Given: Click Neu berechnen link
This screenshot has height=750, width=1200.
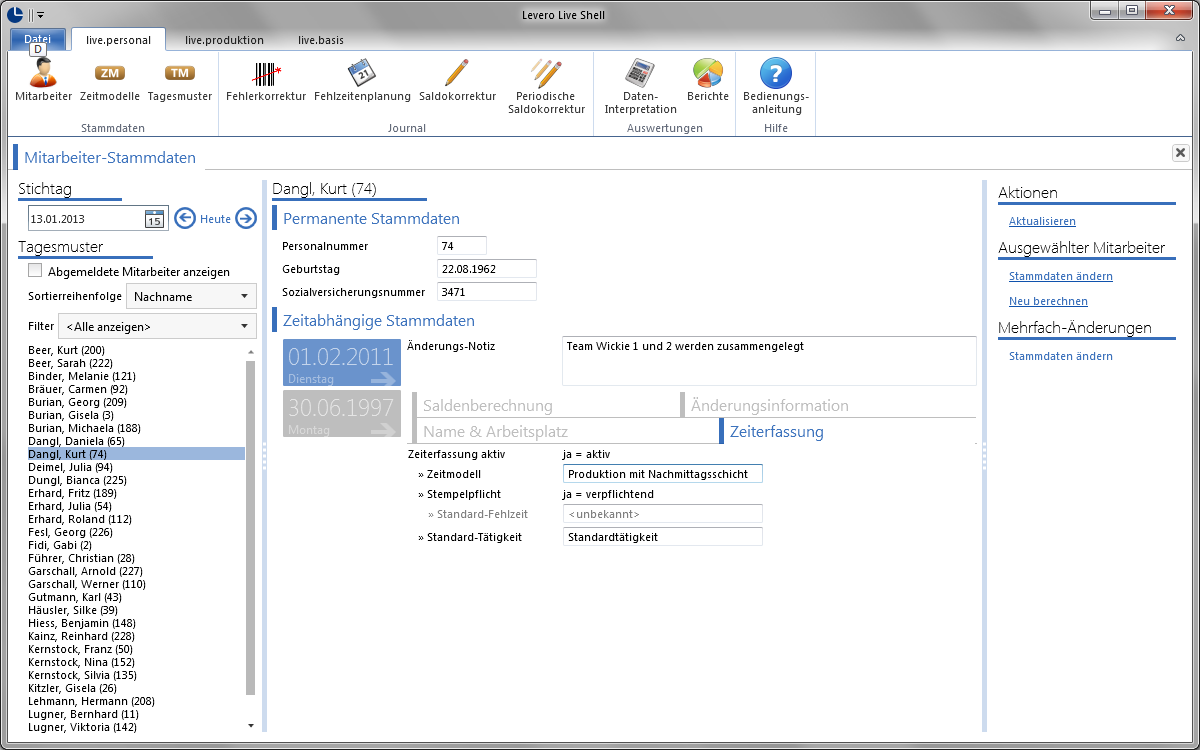Looking at the screenshot, I should click(x=1048, y=301).
